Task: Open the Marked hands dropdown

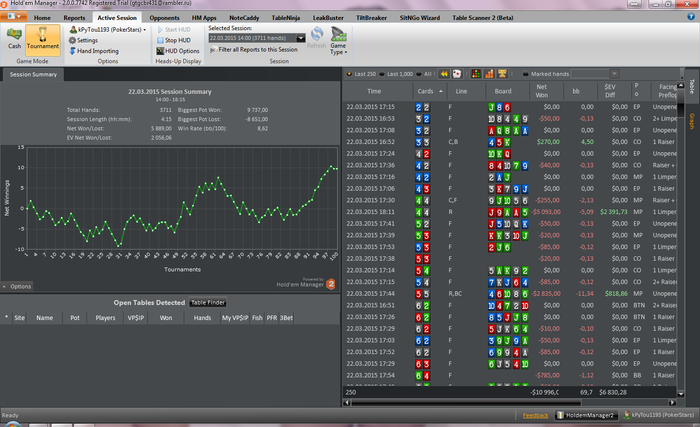Action: 614,74
